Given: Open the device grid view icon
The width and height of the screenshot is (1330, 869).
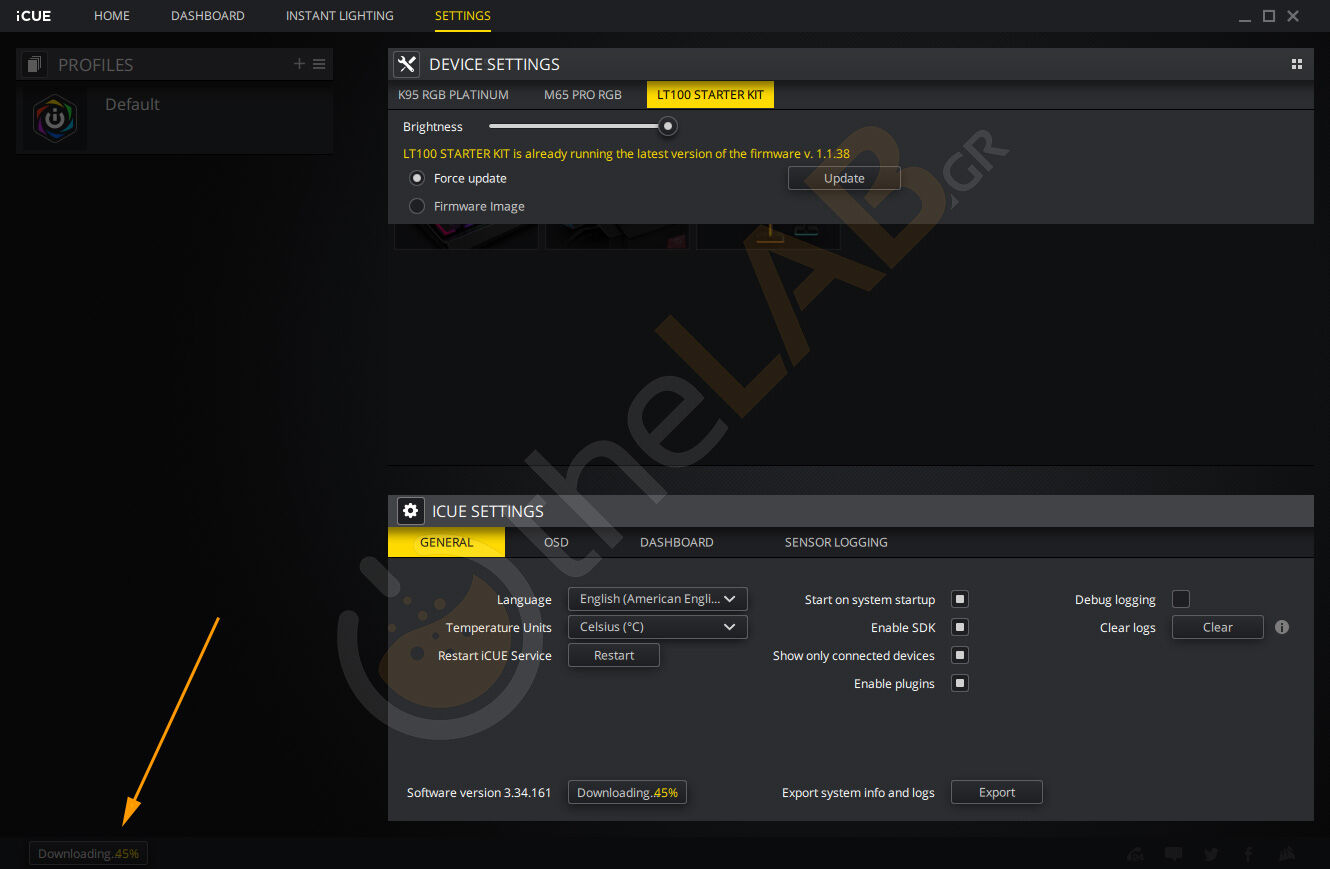Looking at the screenshot, I should tap(1297, 64).
